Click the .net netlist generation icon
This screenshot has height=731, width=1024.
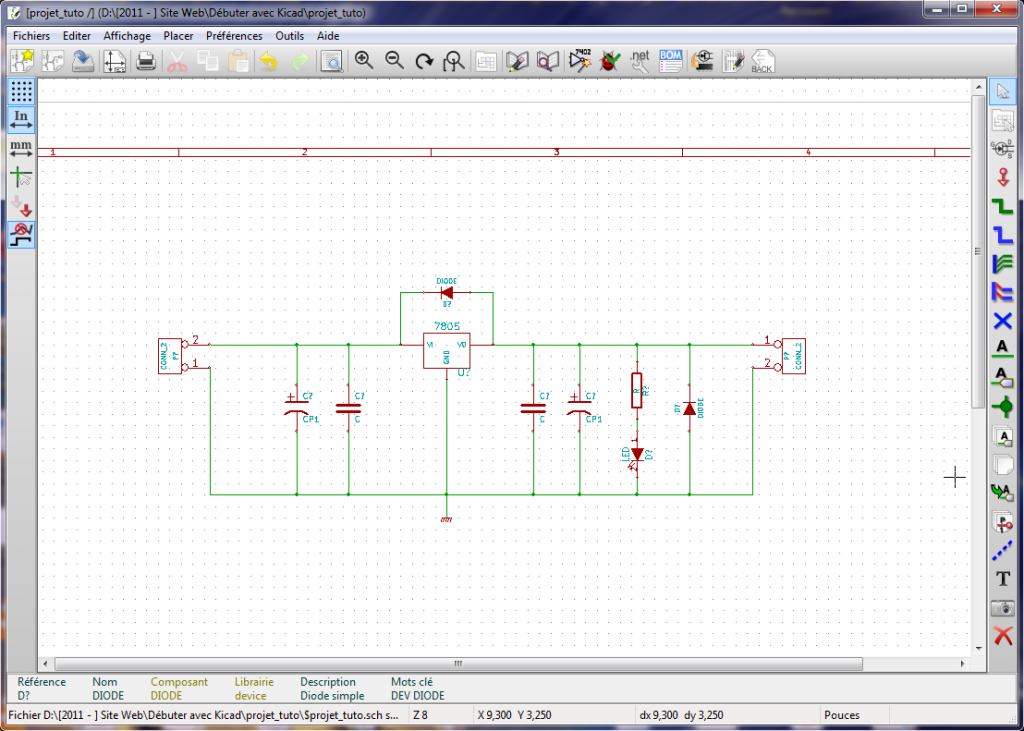pos(640,61)
